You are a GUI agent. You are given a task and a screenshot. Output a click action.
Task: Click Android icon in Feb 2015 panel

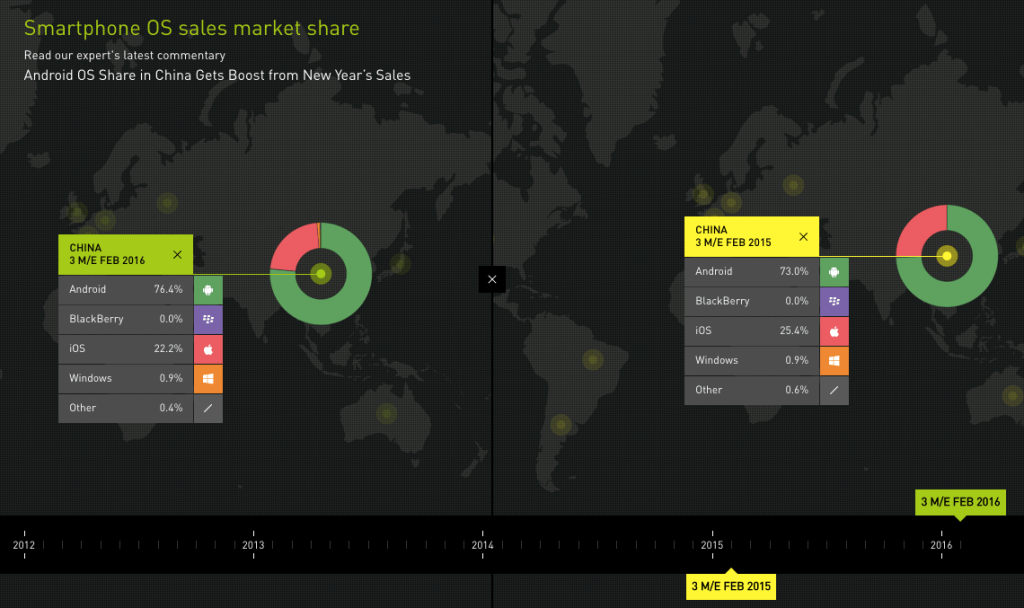834,272
